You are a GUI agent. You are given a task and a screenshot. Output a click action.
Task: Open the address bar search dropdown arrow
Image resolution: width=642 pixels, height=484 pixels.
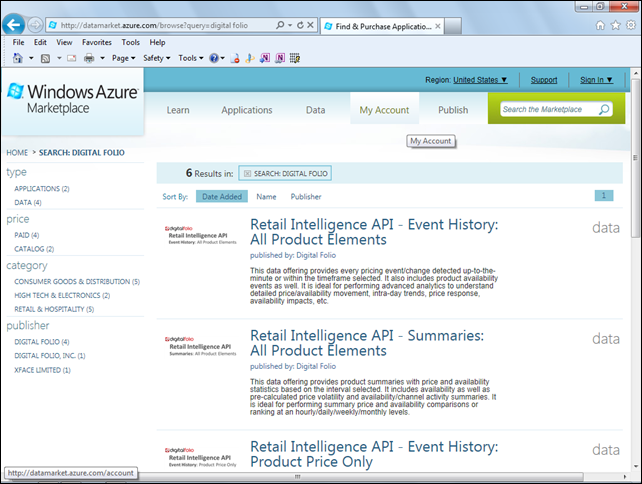[290, 25]
